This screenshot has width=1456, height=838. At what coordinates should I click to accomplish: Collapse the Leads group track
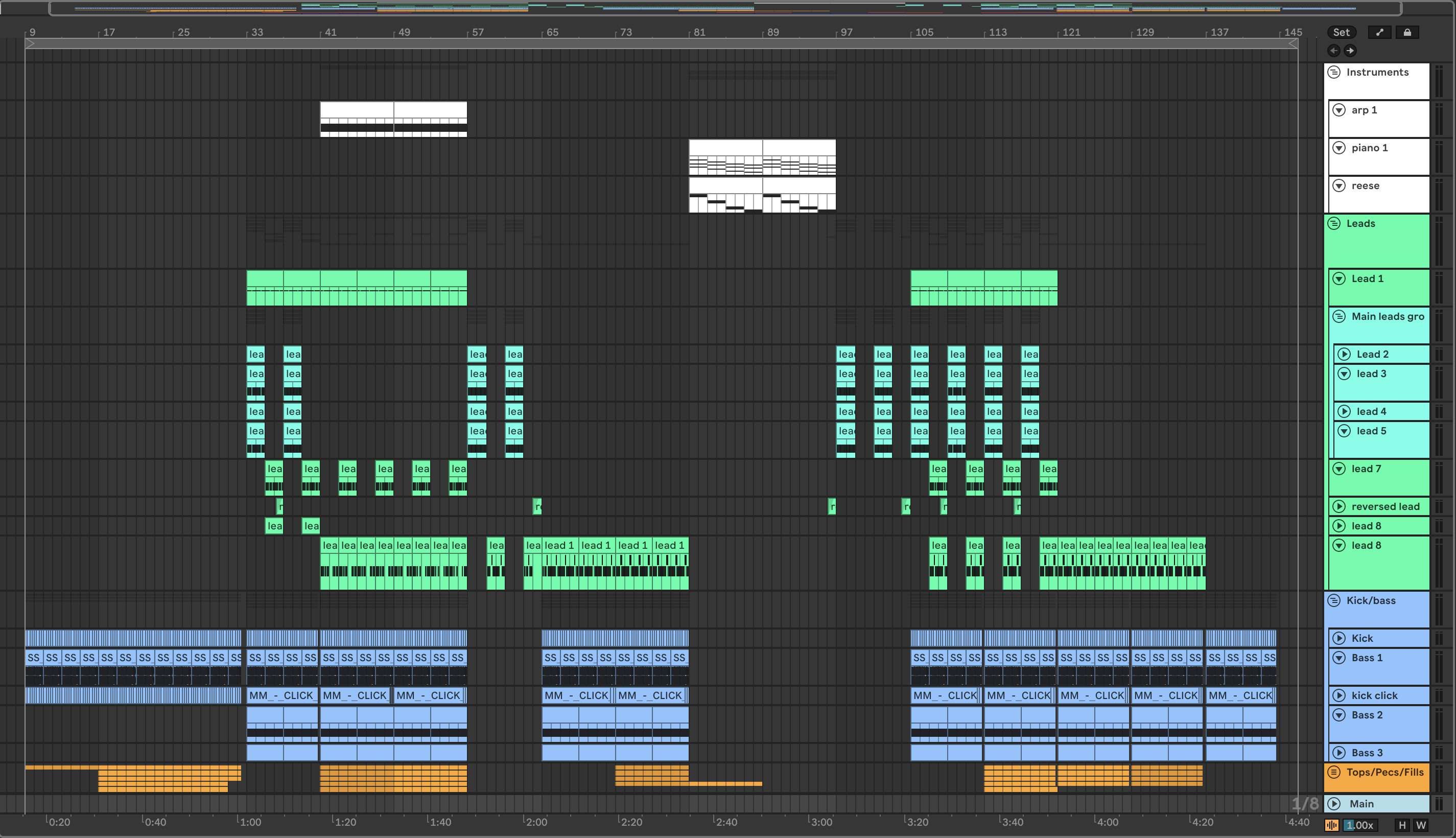click(1334, 223)
